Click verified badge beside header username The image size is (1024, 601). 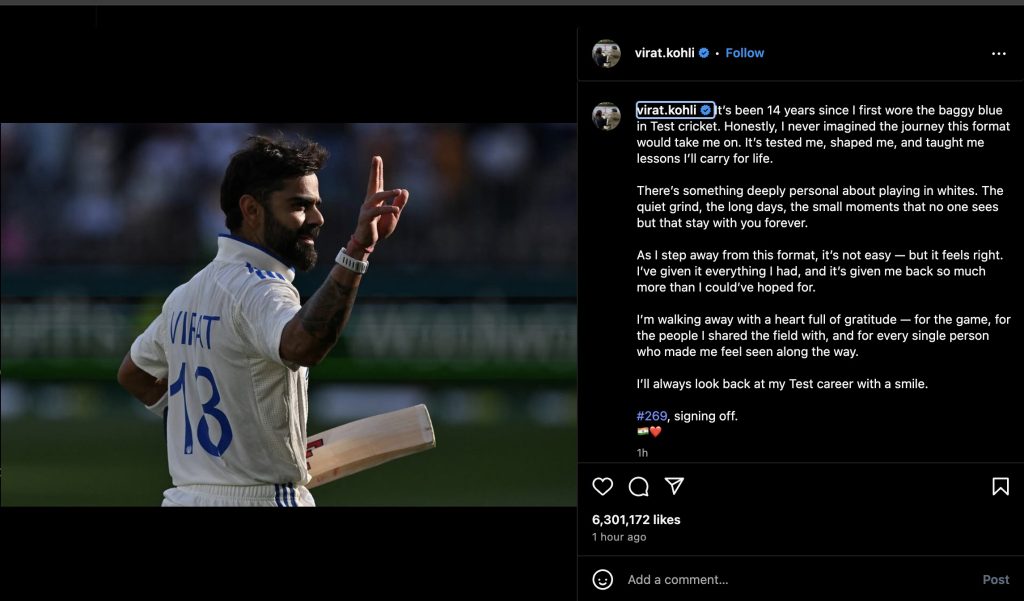point(704,53)
